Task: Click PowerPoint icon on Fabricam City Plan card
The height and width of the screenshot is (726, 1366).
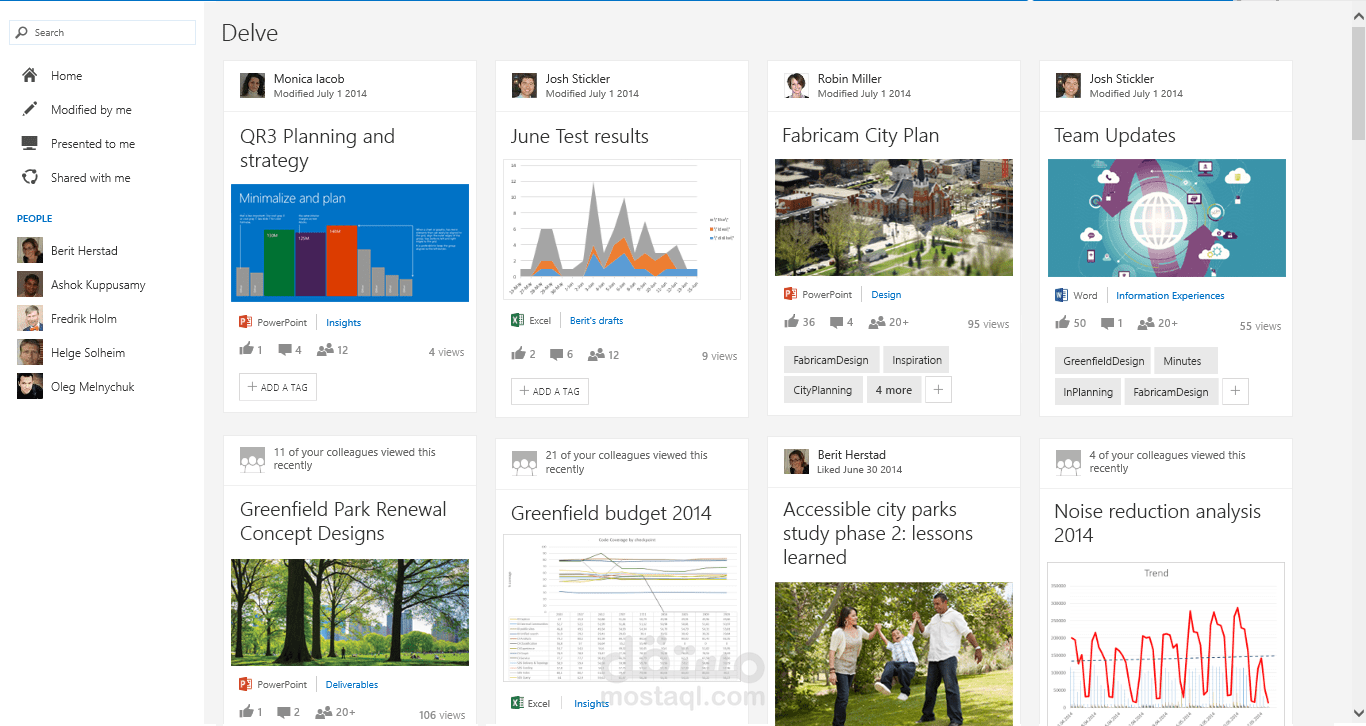Action: coord(790,294)
